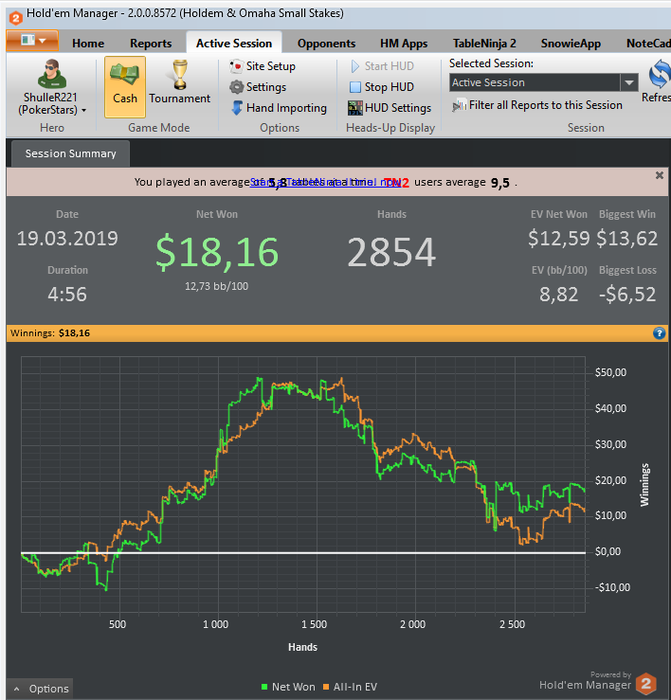Viewport: 671px width, 700px height.
Task: Toggle the All-In EV legend entry
Action: pyautogui.click(x=350, y=687)
